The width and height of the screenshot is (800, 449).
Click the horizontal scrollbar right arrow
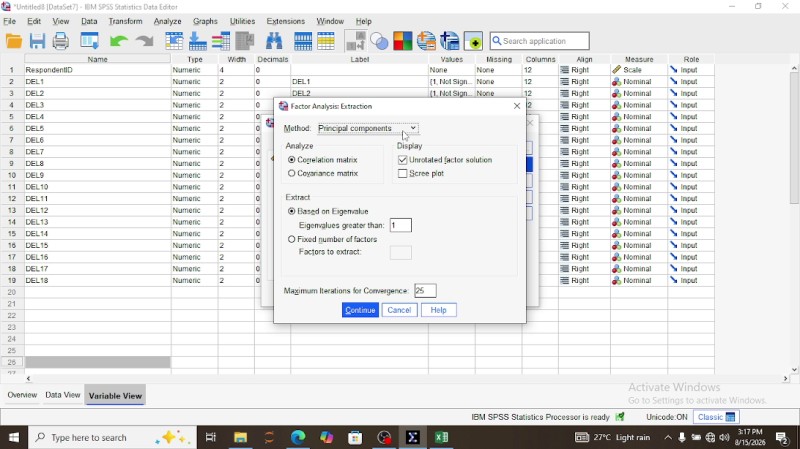(x=786, y=379)
